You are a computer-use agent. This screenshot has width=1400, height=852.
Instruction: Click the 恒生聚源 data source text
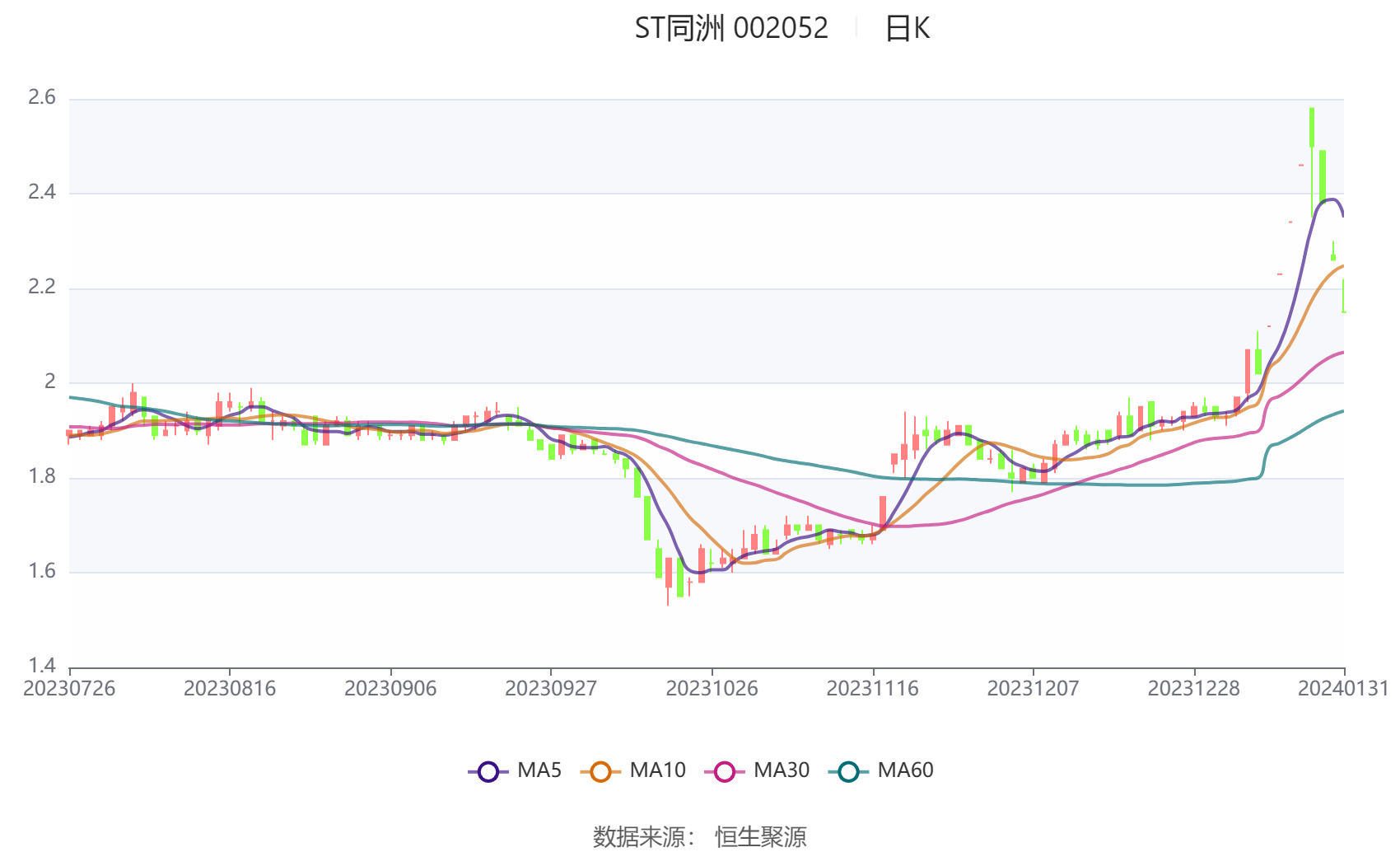(x=760, y=837)
